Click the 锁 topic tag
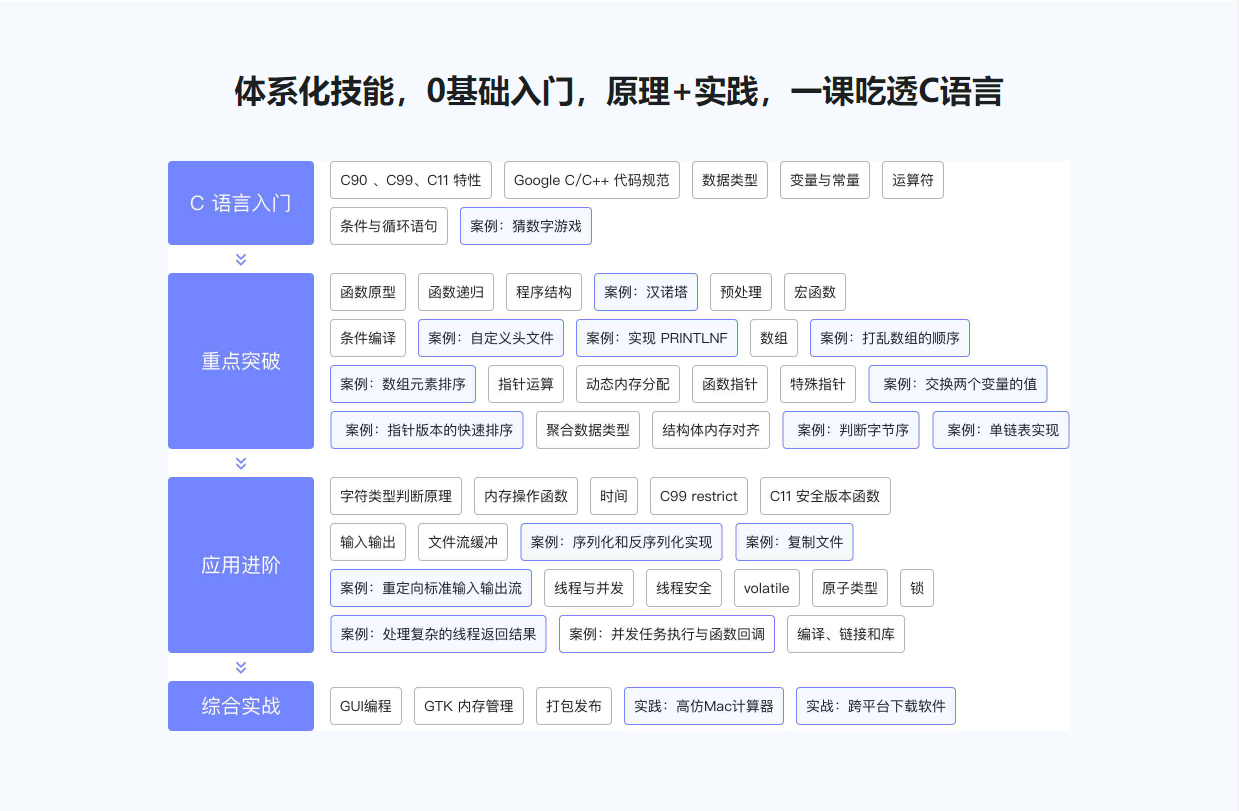 point(916,588)
